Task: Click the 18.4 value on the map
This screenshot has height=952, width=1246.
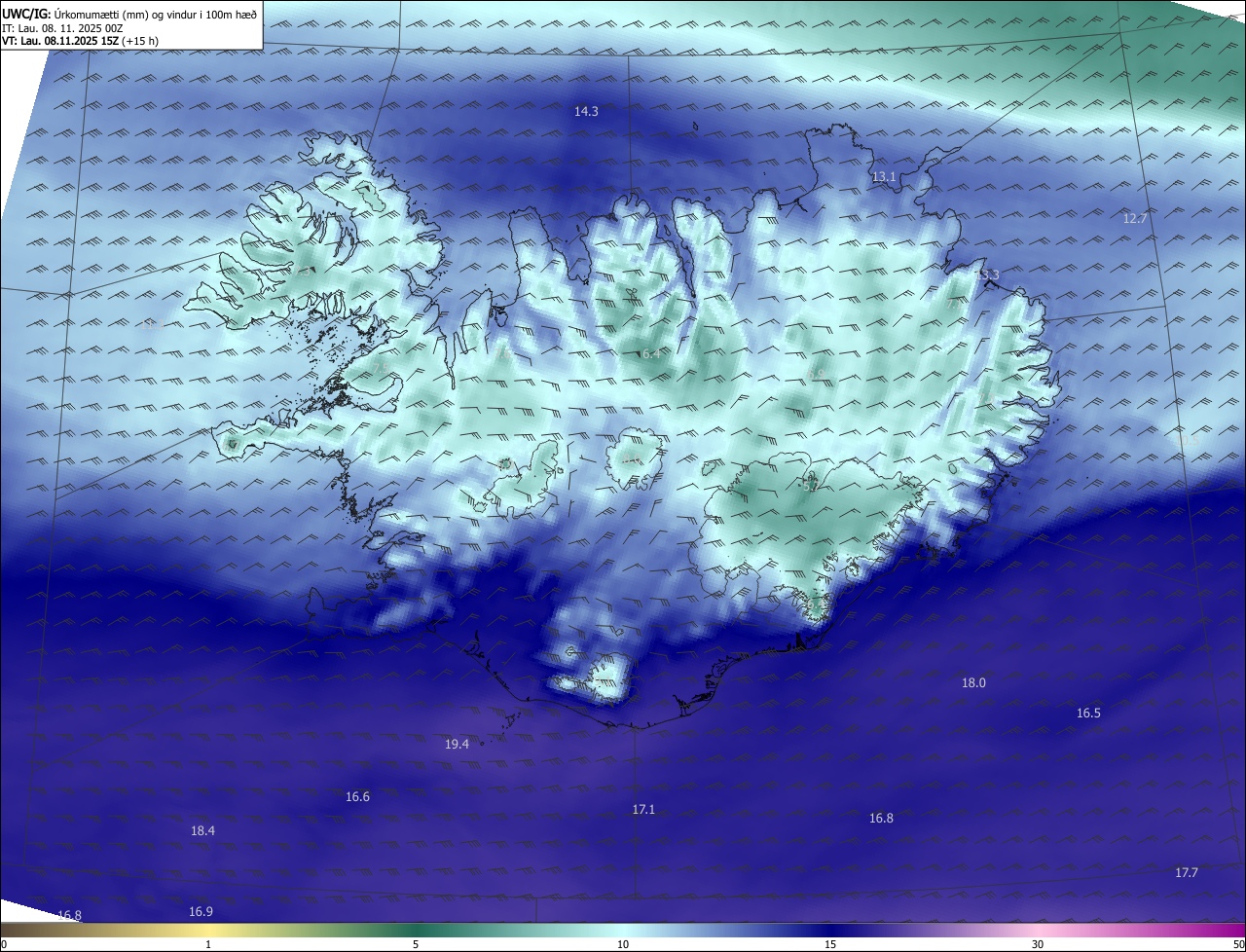Action: [x=202, y=831]
